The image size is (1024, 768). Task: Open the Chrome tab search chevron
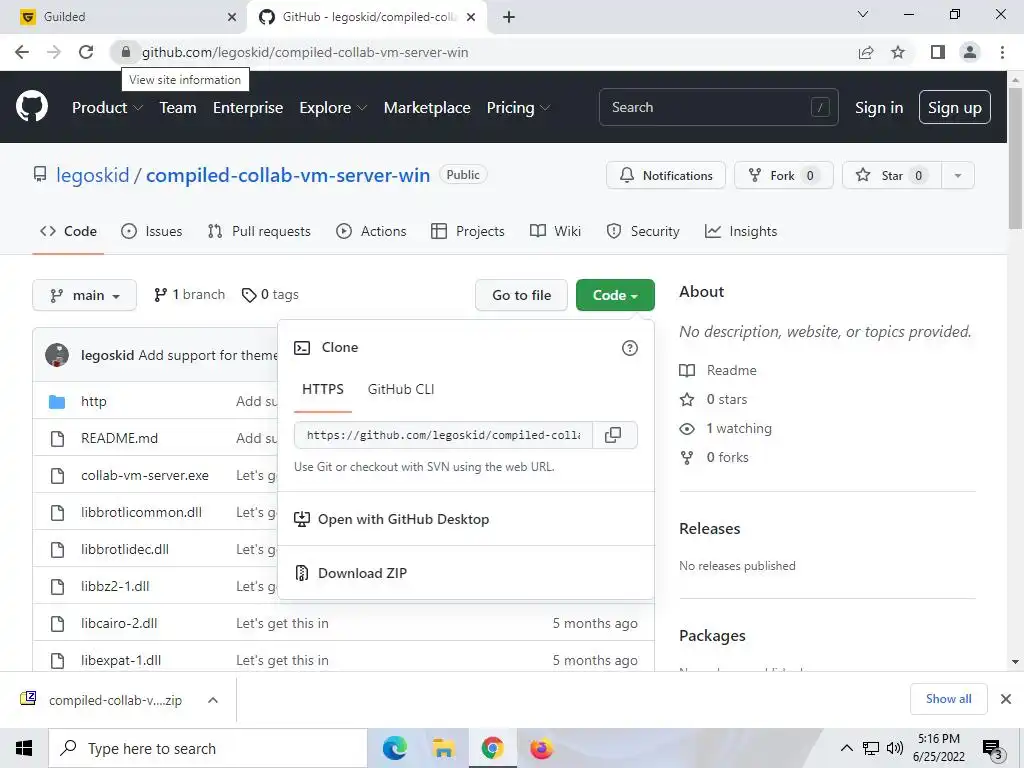[x=863, y=14]
